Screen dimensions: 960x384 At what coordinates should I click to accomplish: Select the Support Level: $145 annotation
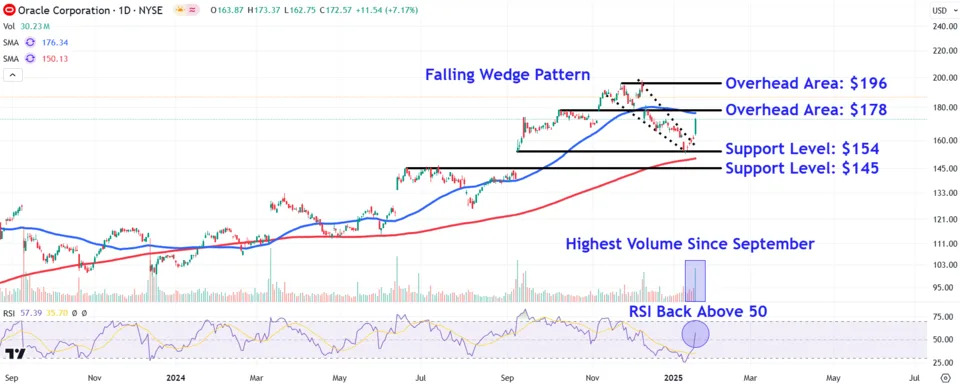[x=803, y=168]
